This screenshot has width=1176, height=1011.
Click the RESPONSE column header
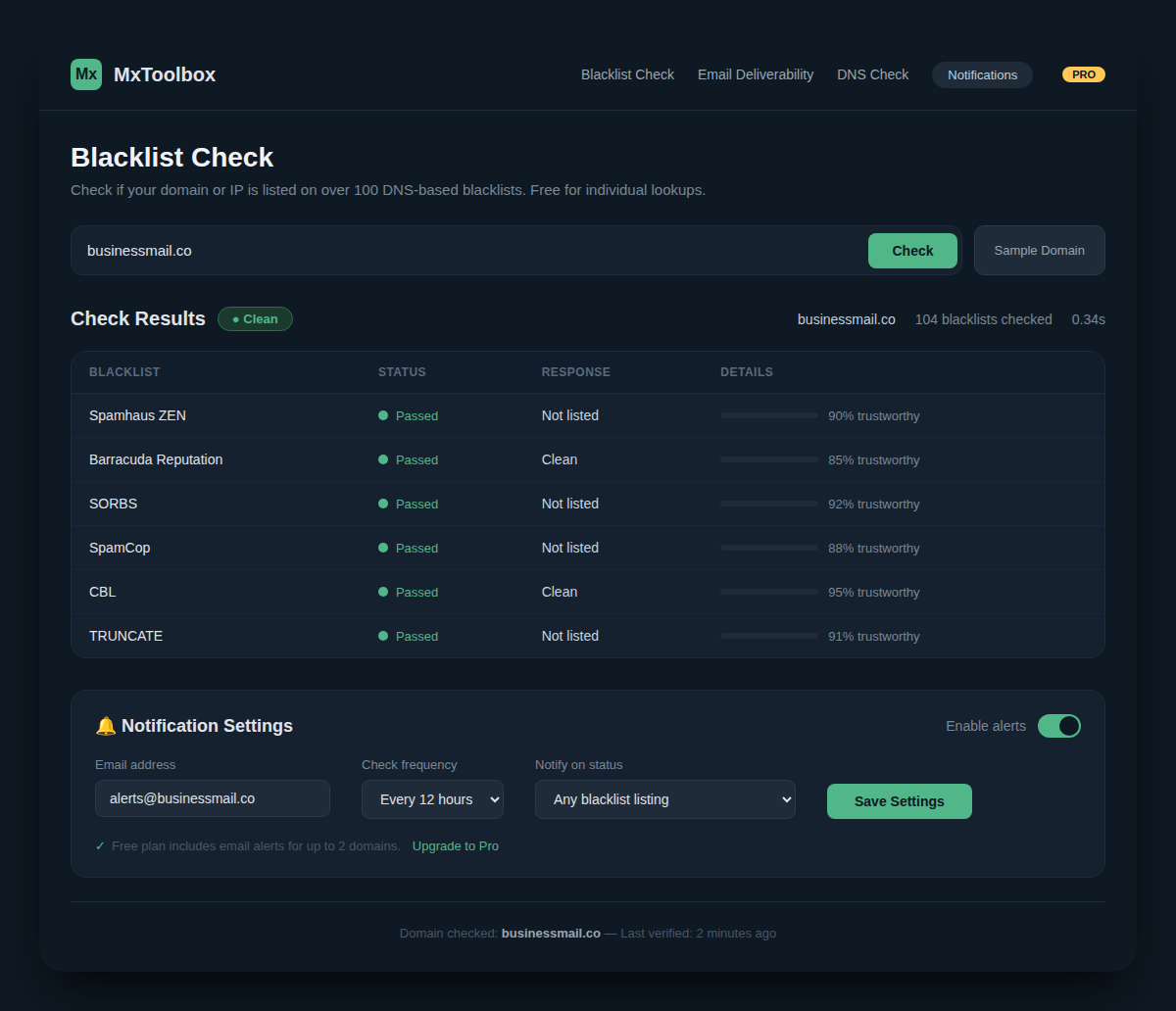pyautogui.click(x=576, y=372)
